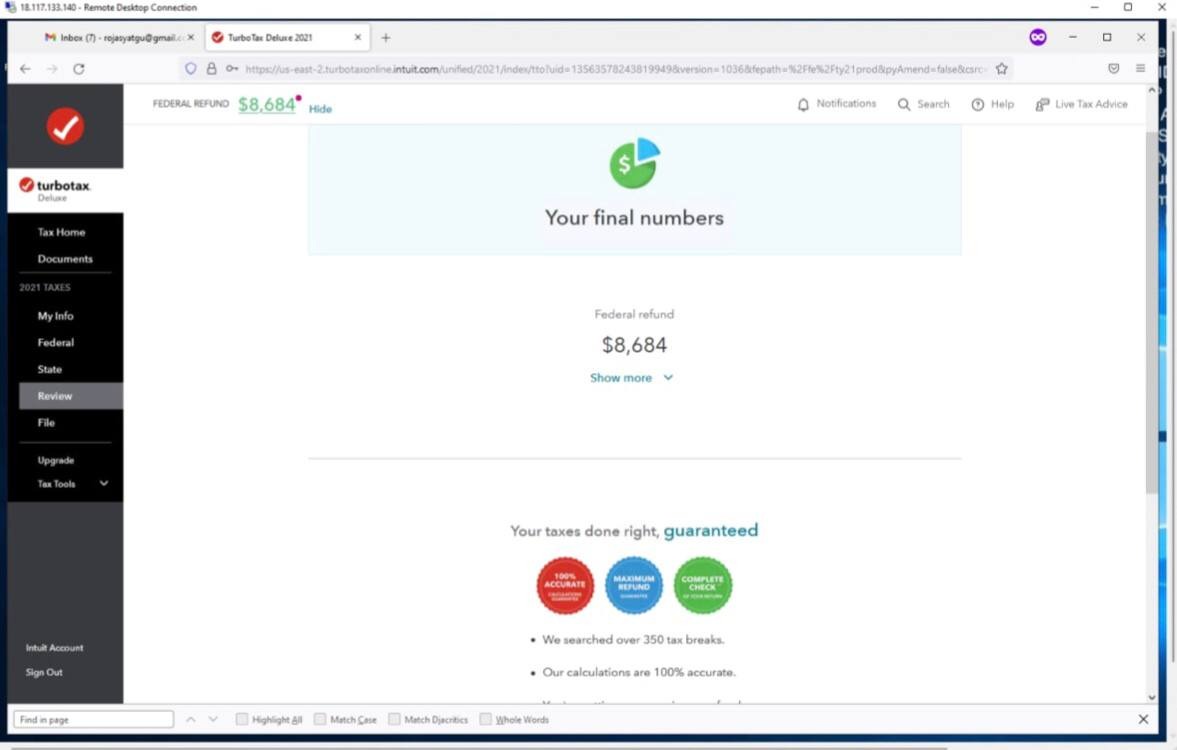
Task: Click the page vertical scrollbar
Action: (x=1152, y=312)
